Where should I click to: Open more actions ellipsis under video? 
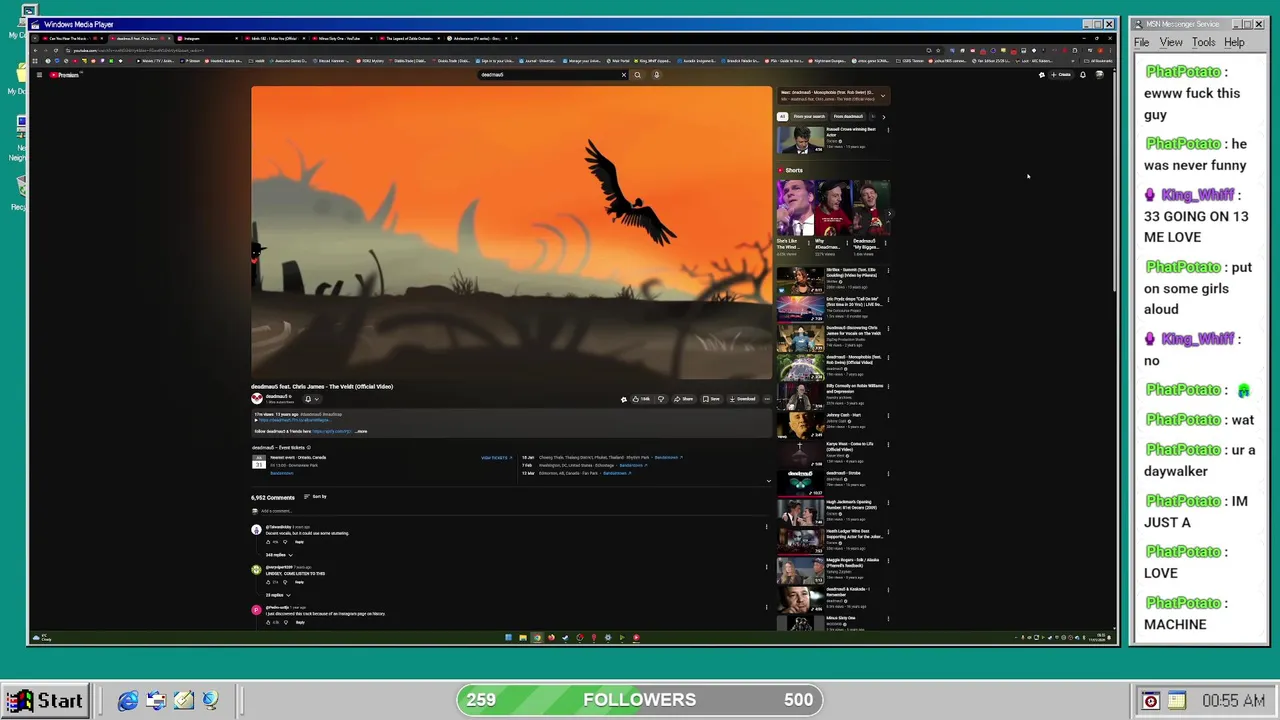pos(767,399)
